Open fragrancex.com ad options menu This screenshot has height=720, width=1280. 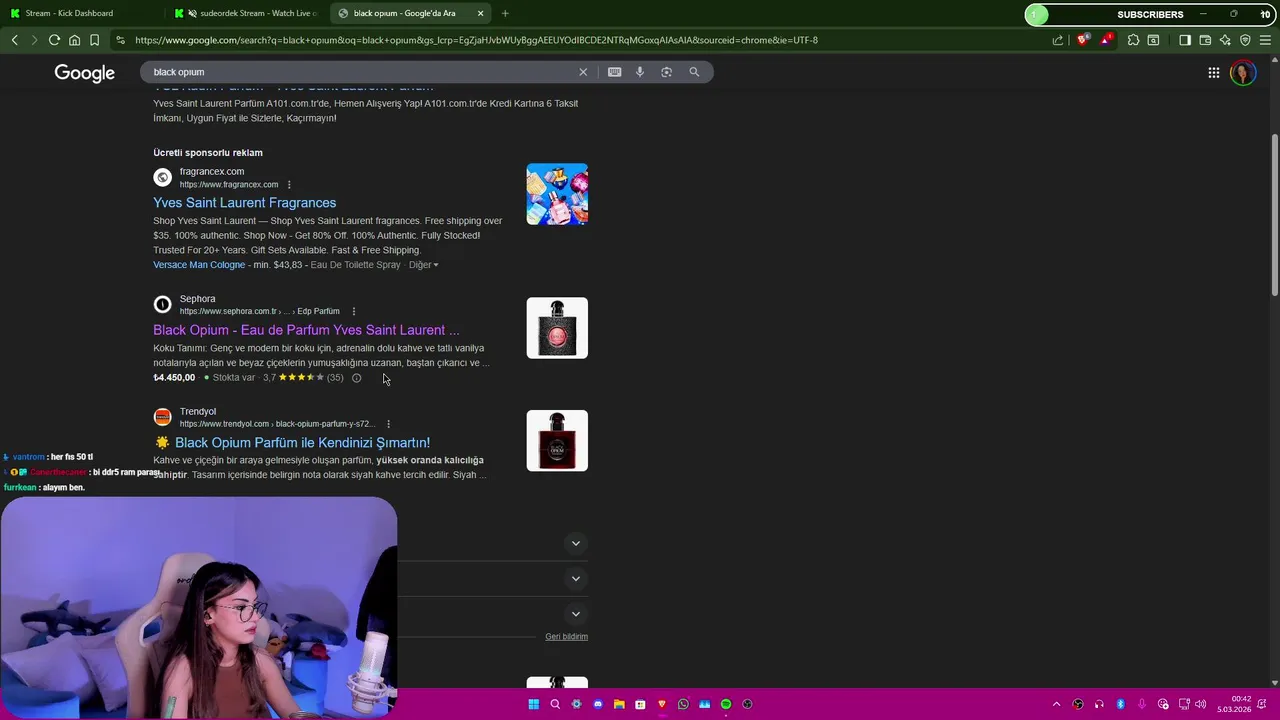pos(289,185)
